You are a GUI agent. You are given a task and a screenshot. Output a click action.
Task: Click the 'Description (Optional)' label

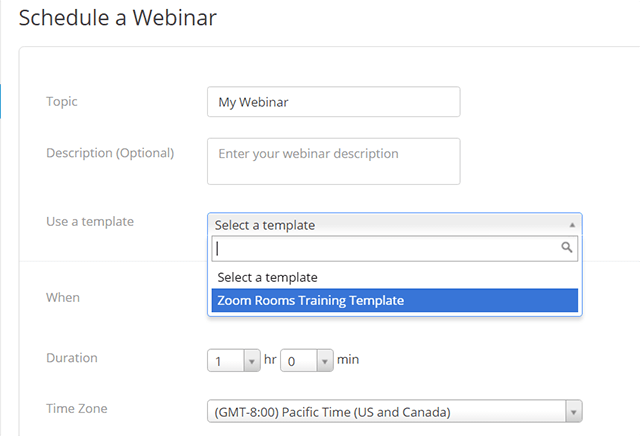(x=110, y=153)
